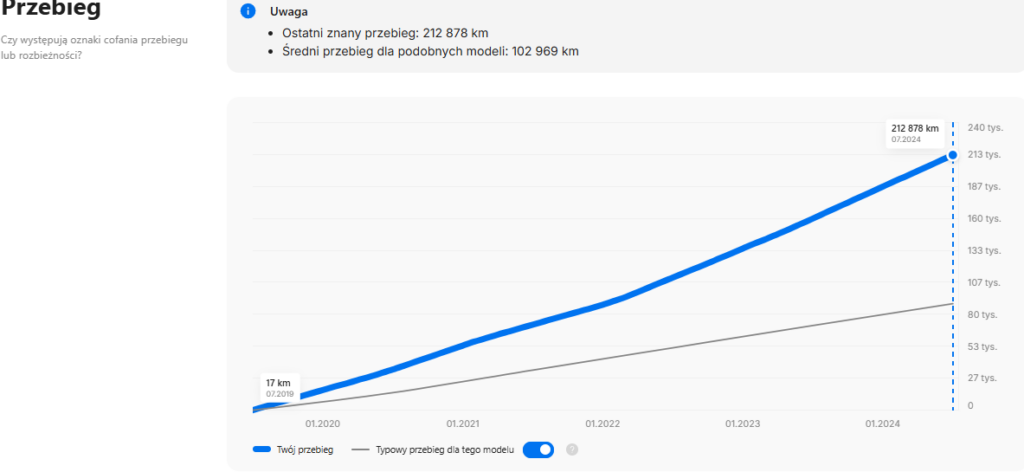Screen dimensions: 1024x472
Task: Click the 17 km starting point tooltip
Action: 278,387
